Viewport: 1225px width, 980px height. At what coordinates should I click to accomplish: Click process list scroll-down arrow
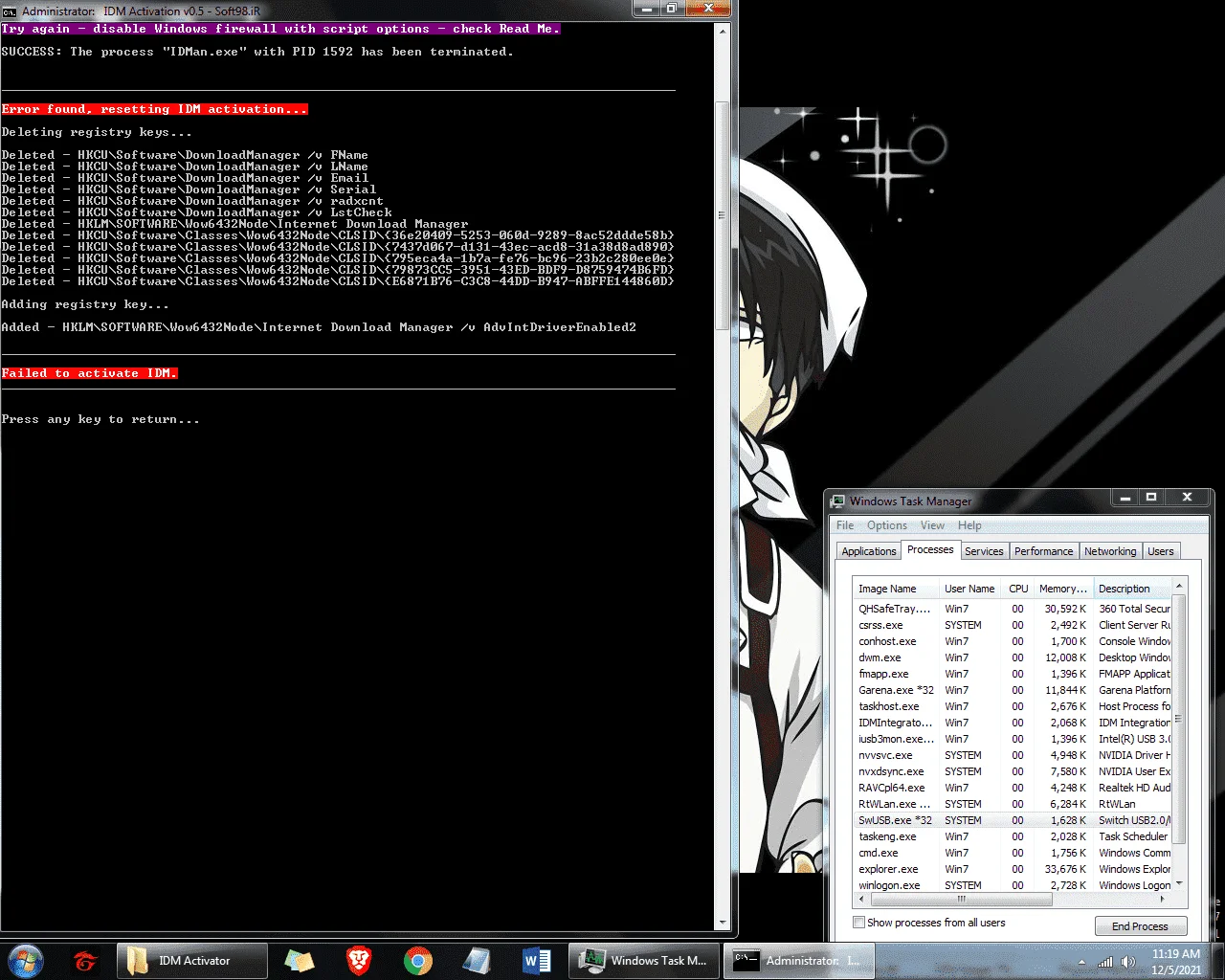[1179, 883]
